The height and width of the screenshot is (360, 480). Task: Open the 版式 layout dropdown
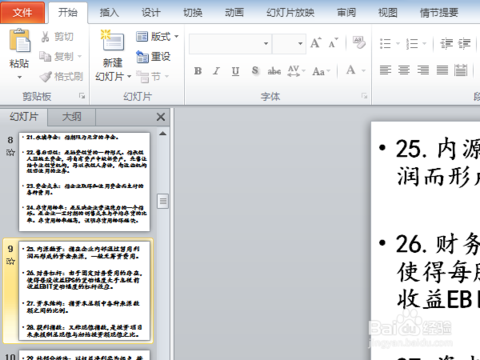tap(157, 36)
